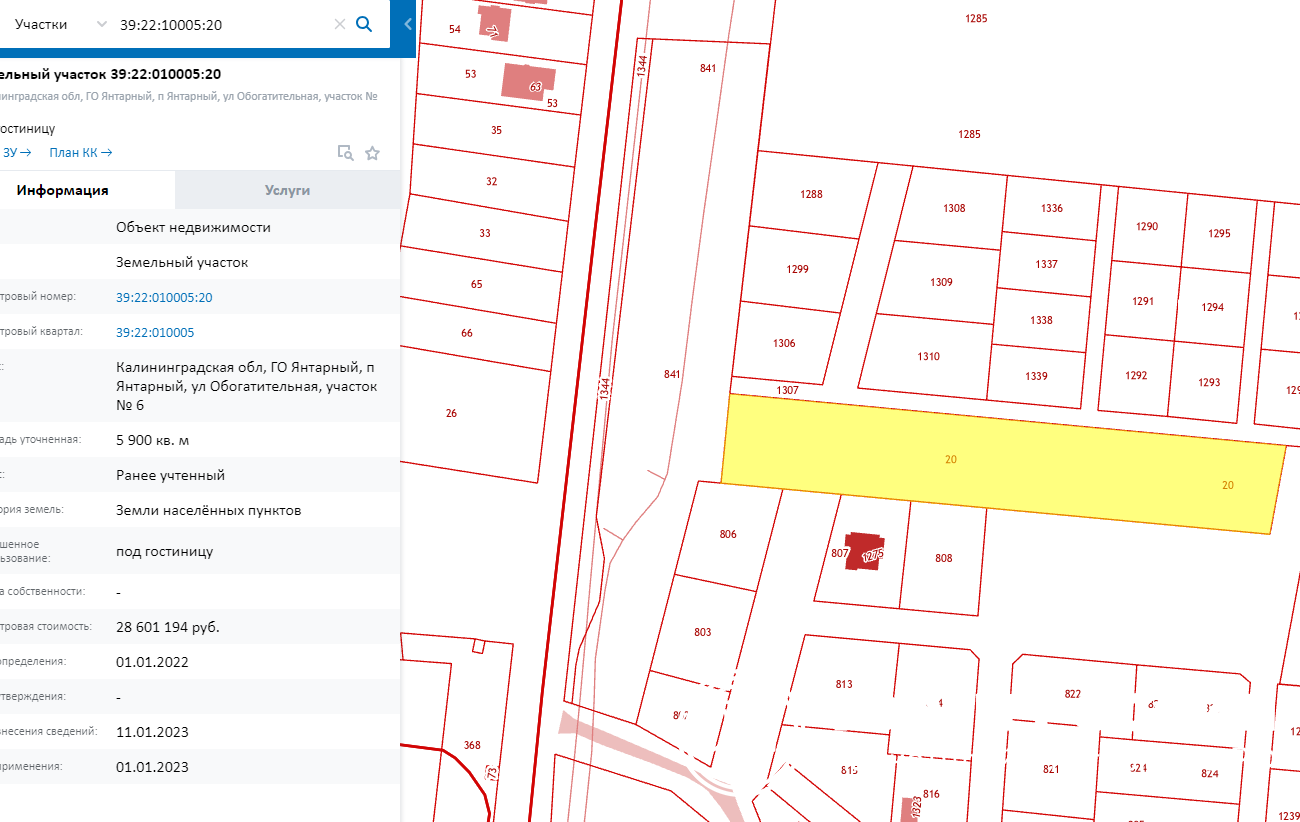This screenshot has height=822, width=1300.
Task: Click the search magnifier icon
Action: [364, 24]
